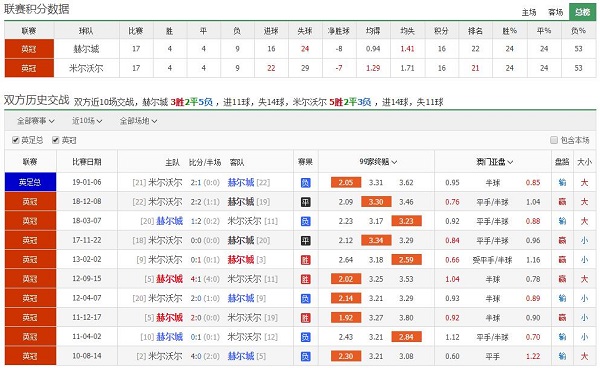The height and width of the screenshot is (368, 600).
Task: Open the 全部场地 dropdown filter
Action: 139,121
